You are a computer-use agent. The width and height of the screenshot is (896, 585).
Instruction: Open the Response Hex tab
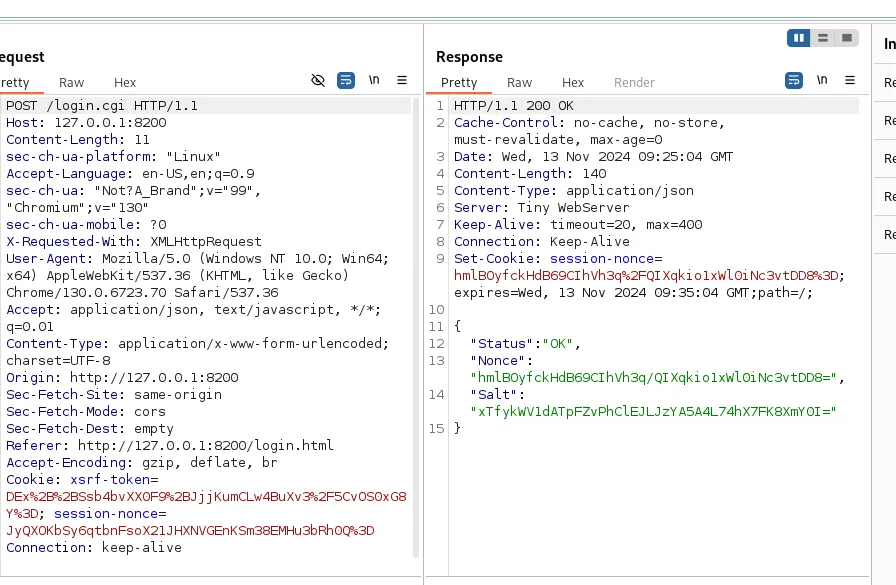(573, 83)
